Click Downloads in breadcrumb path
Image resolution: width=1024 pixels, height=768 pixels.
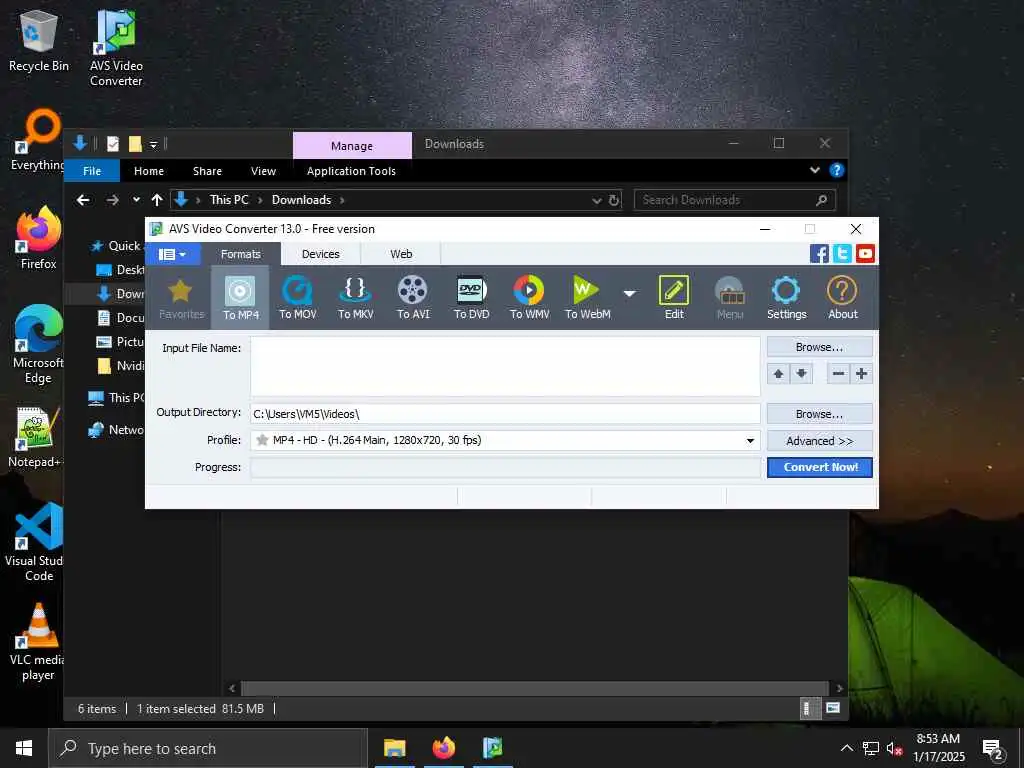point(301,200)
